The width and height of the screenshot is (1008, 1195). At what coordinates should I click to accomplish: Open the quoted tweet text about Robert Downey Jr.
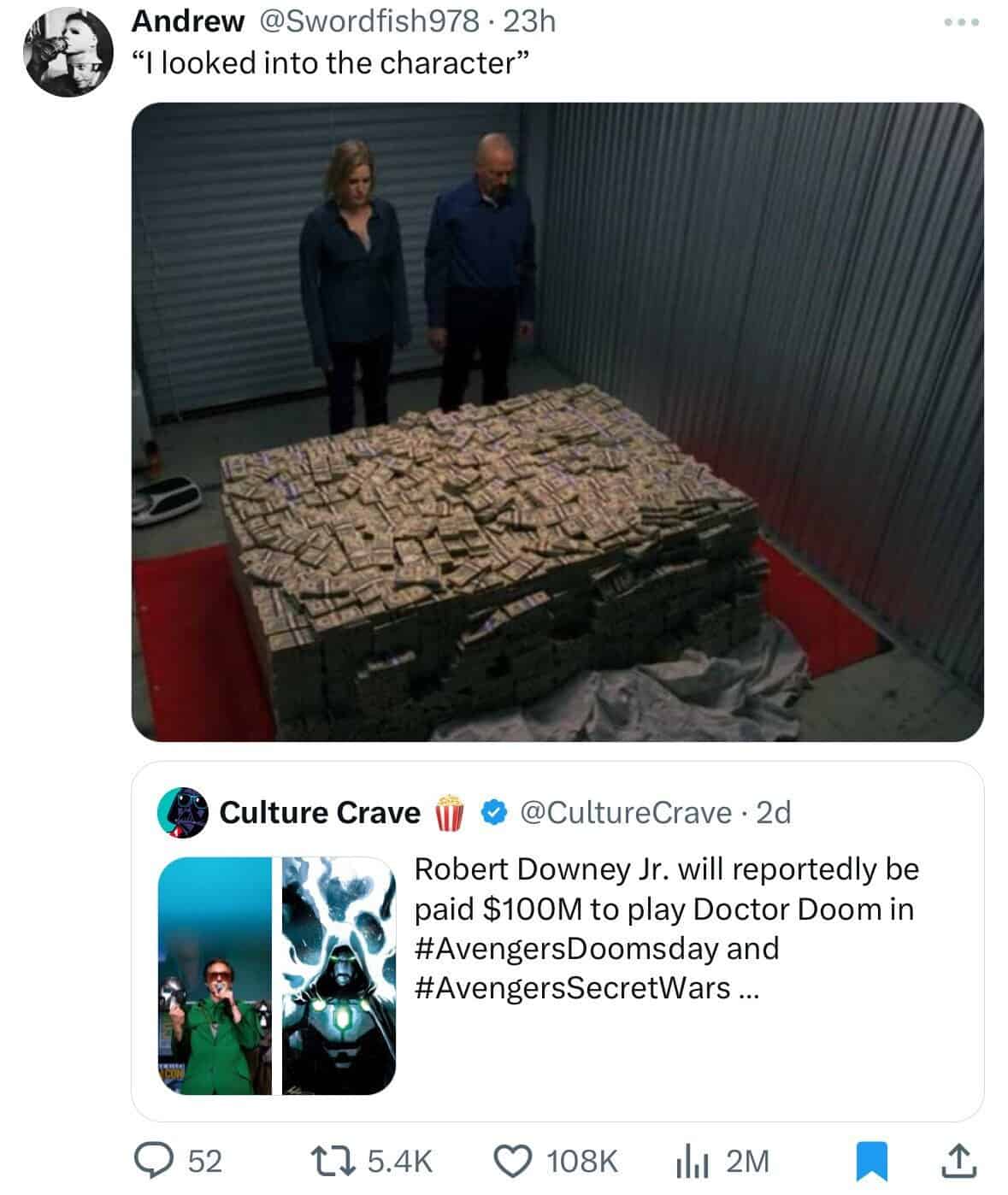point(666,928)
